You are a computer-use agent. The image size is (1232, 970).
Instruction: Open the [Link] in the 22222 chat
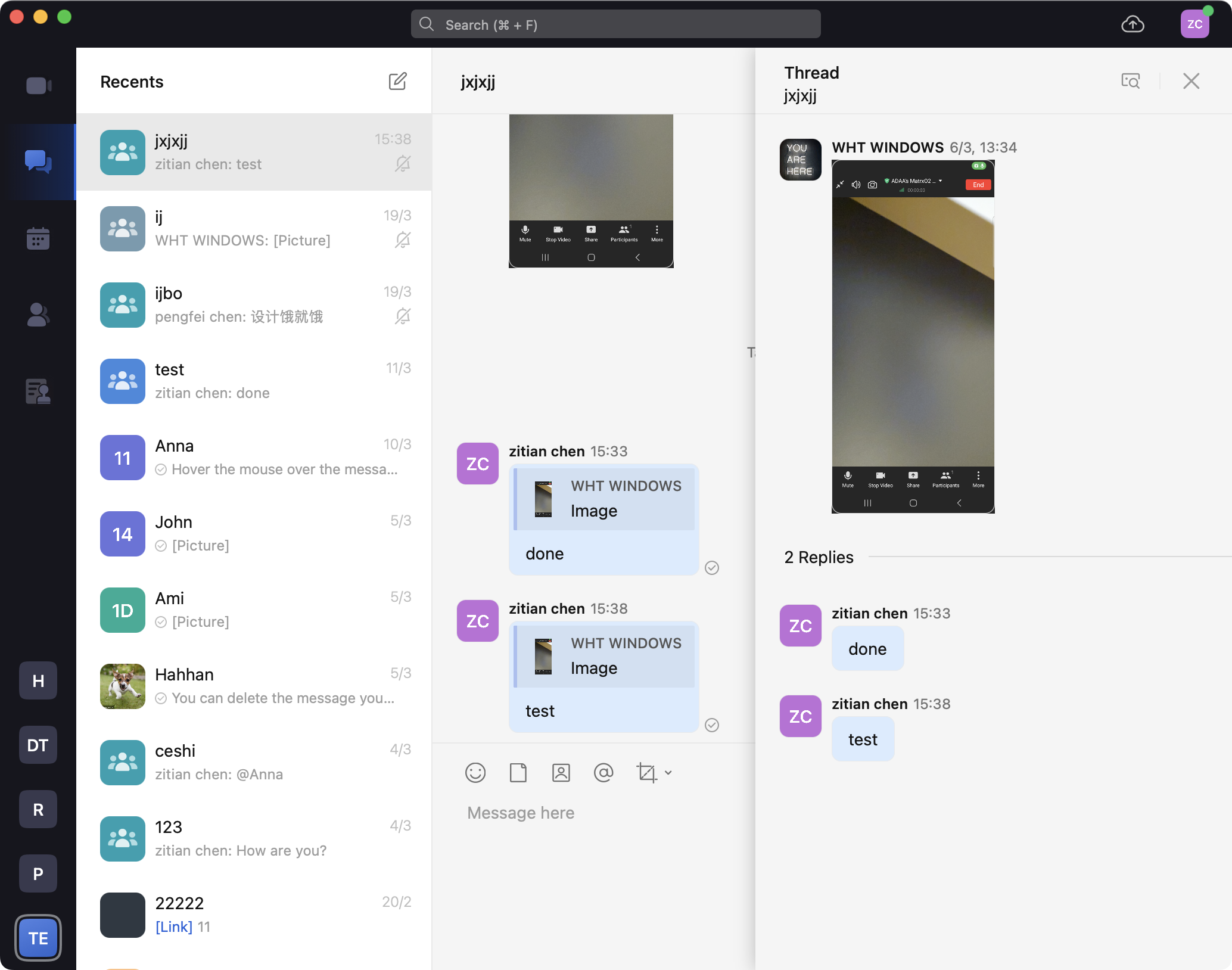point(173,927)
